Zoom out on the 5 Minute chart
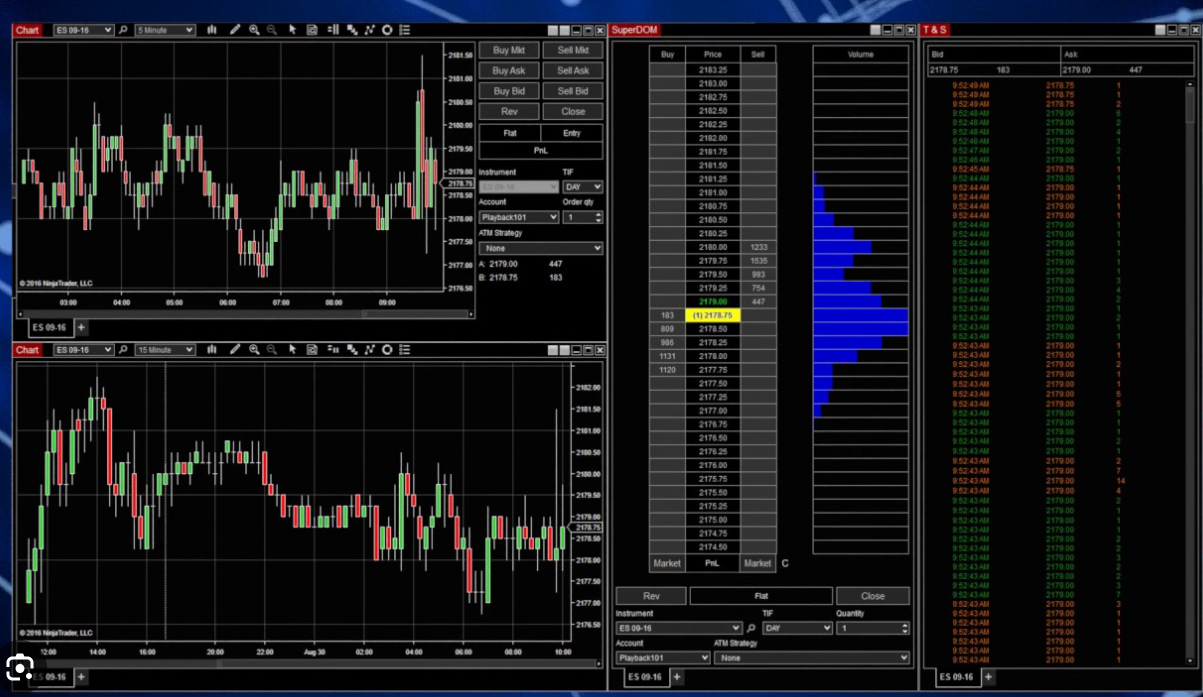This screenshot has height=697, width=1203. point(271,30)
